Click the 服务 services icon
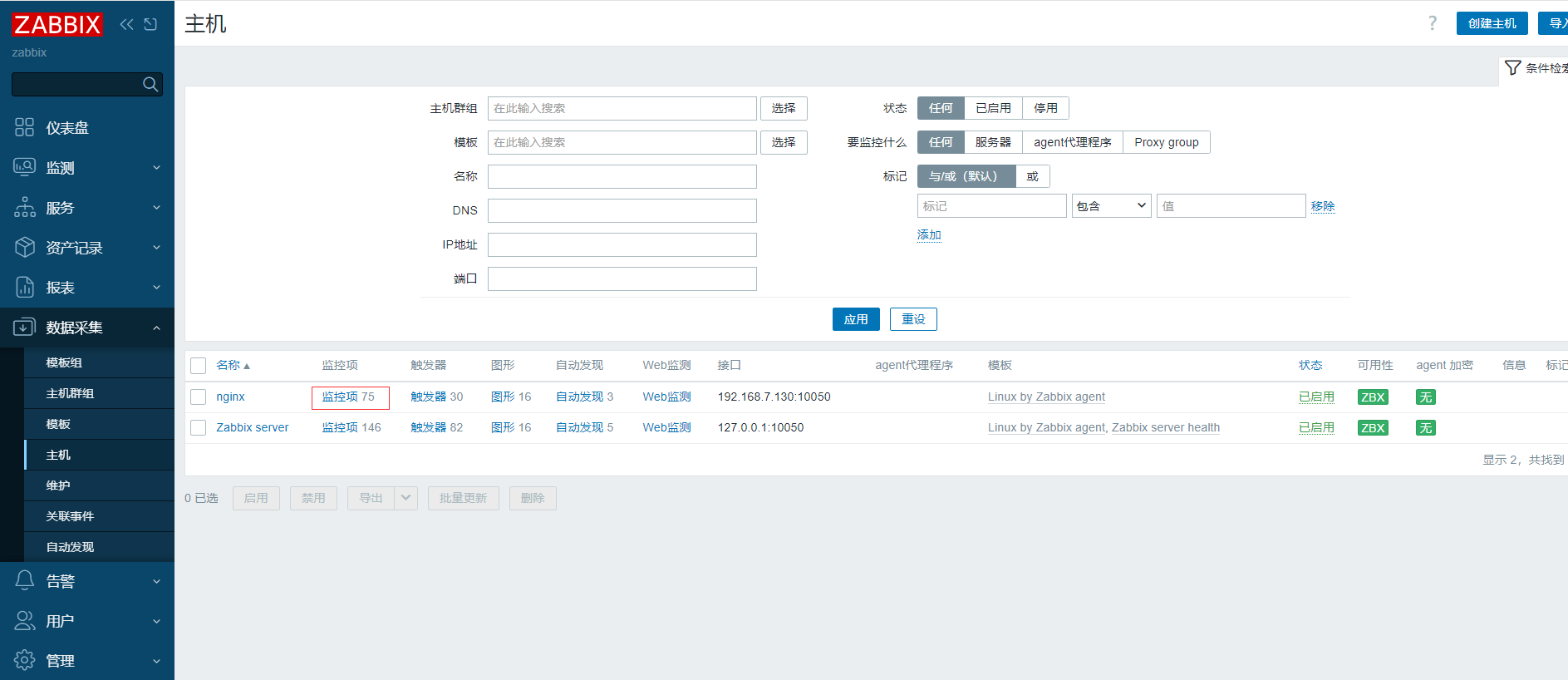This screenshot has width=1568, height=680. click(x=25, y=207)
